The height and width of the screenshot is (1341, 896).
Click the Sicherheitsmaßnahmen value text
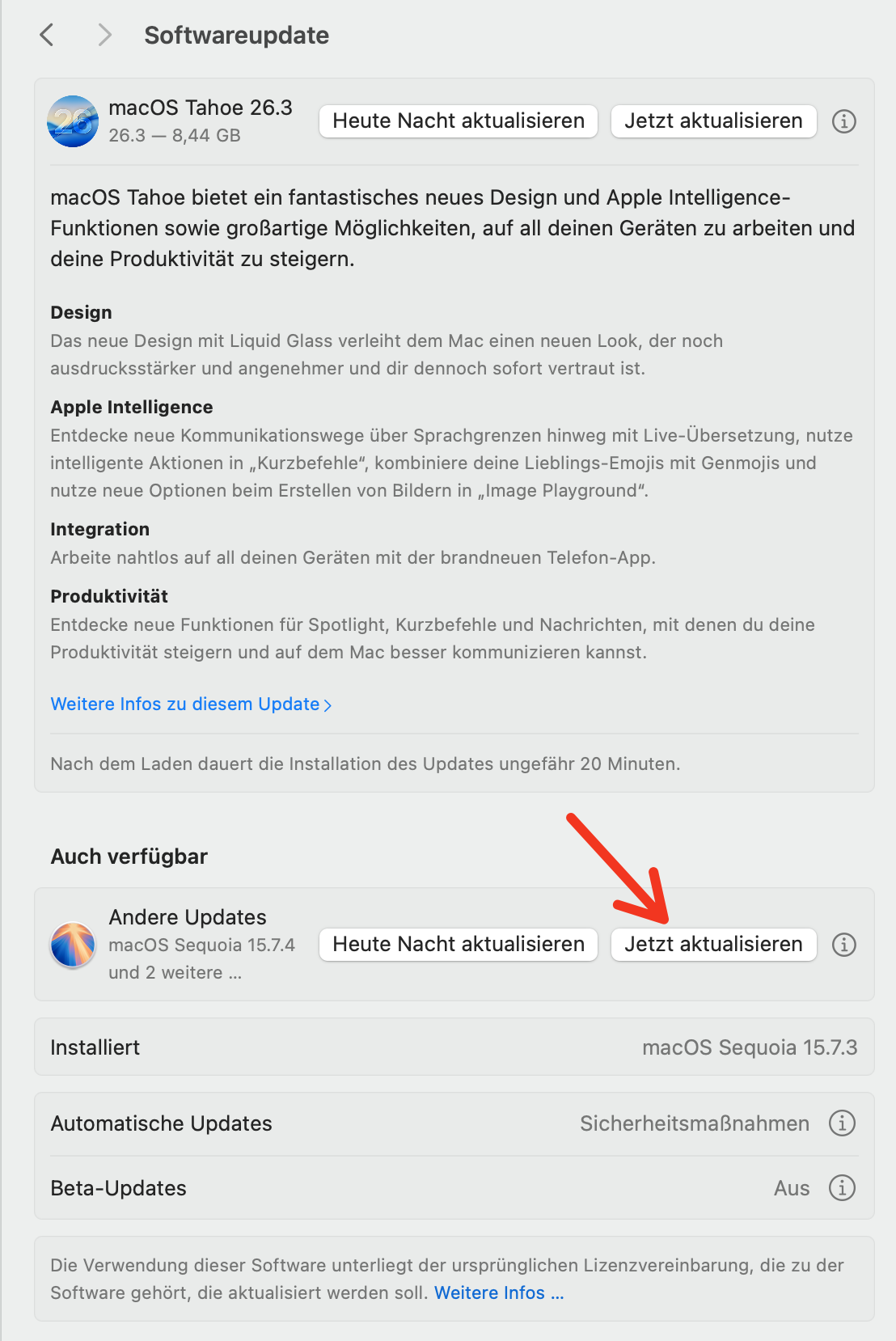(695, 1123)
